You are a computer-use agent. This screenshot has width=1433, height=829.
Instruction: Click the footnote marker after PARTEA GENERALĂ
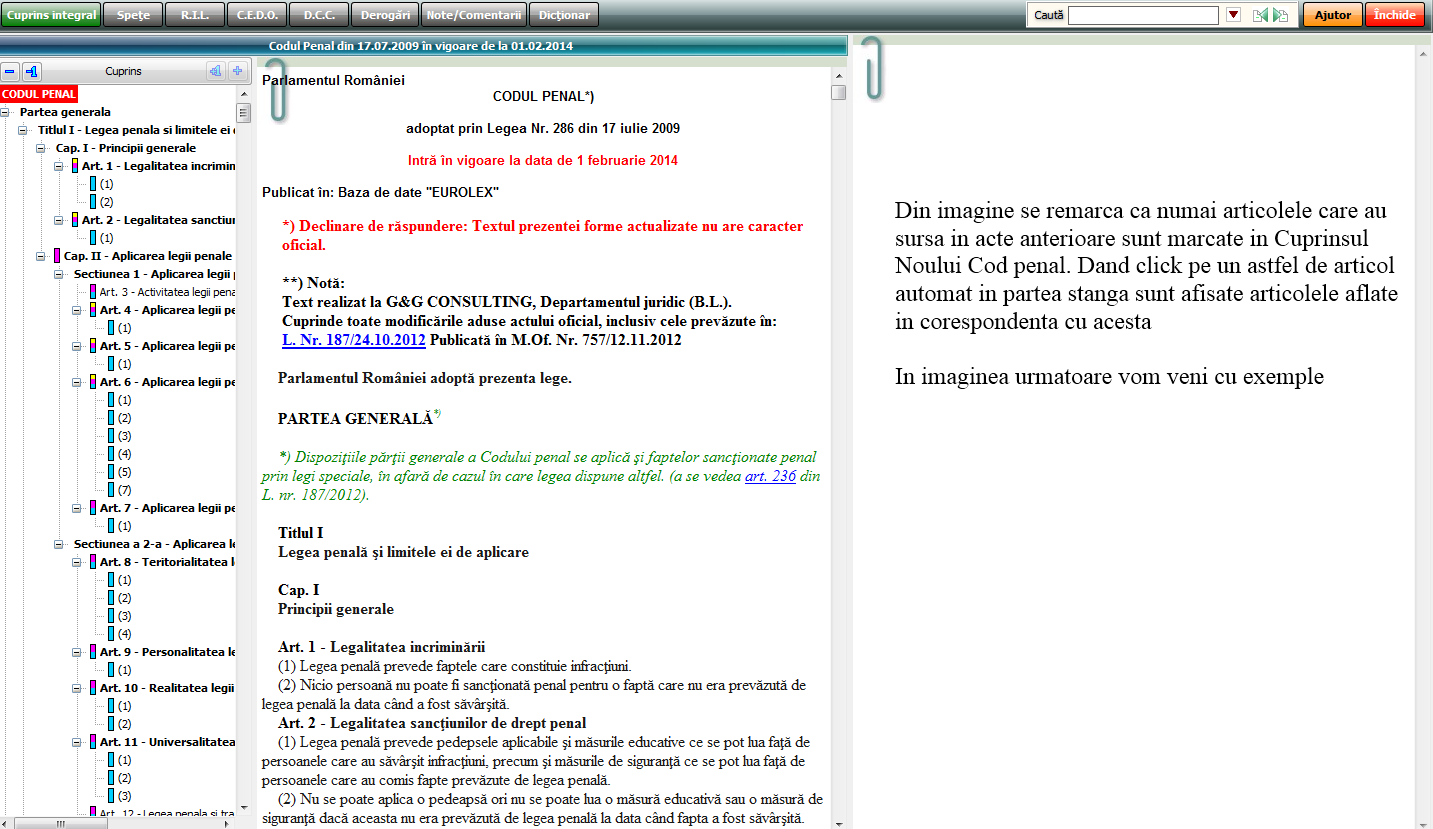coord(437,414)
